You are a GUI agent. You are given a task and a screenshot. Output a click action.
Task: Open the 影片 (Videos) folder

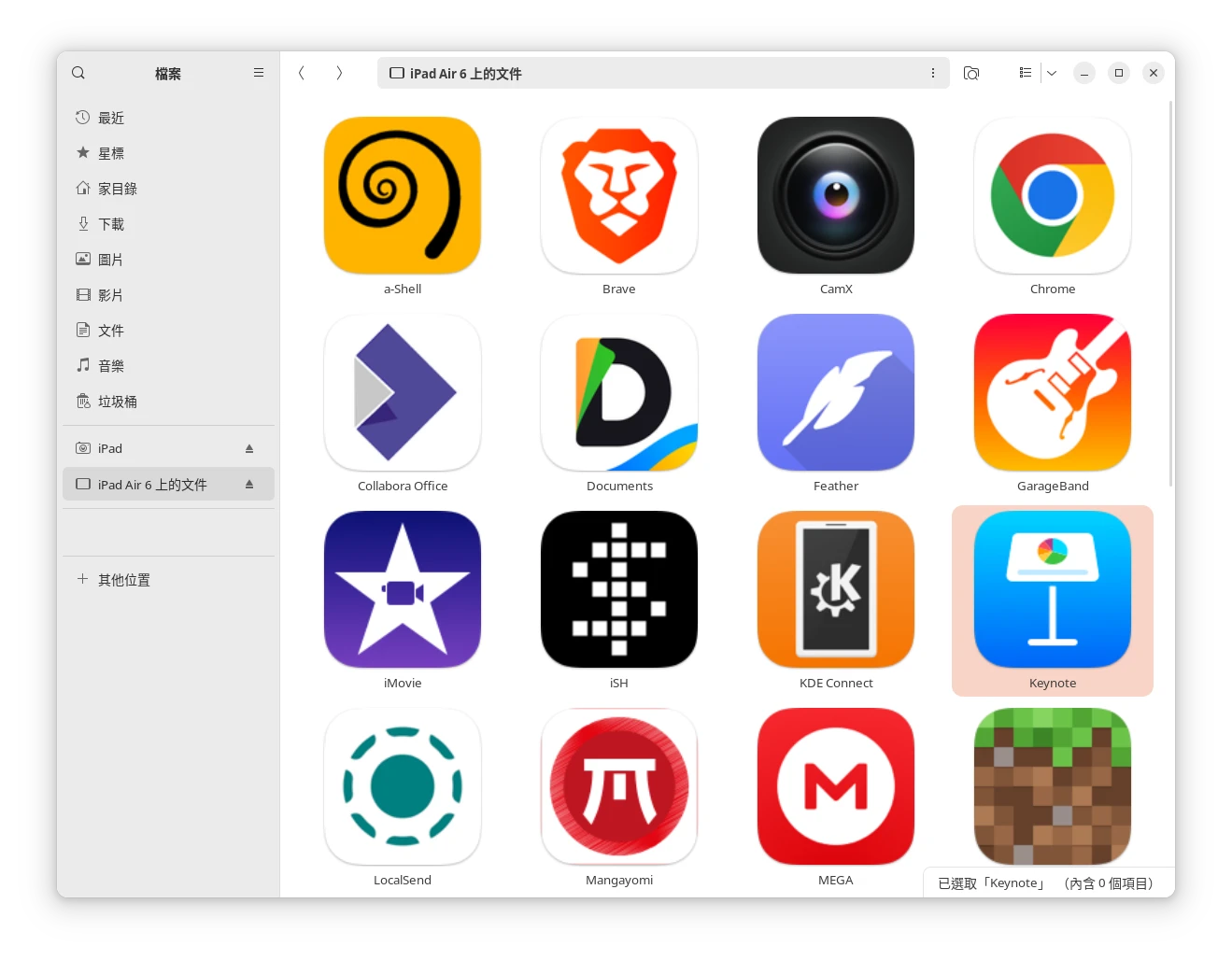168,295
